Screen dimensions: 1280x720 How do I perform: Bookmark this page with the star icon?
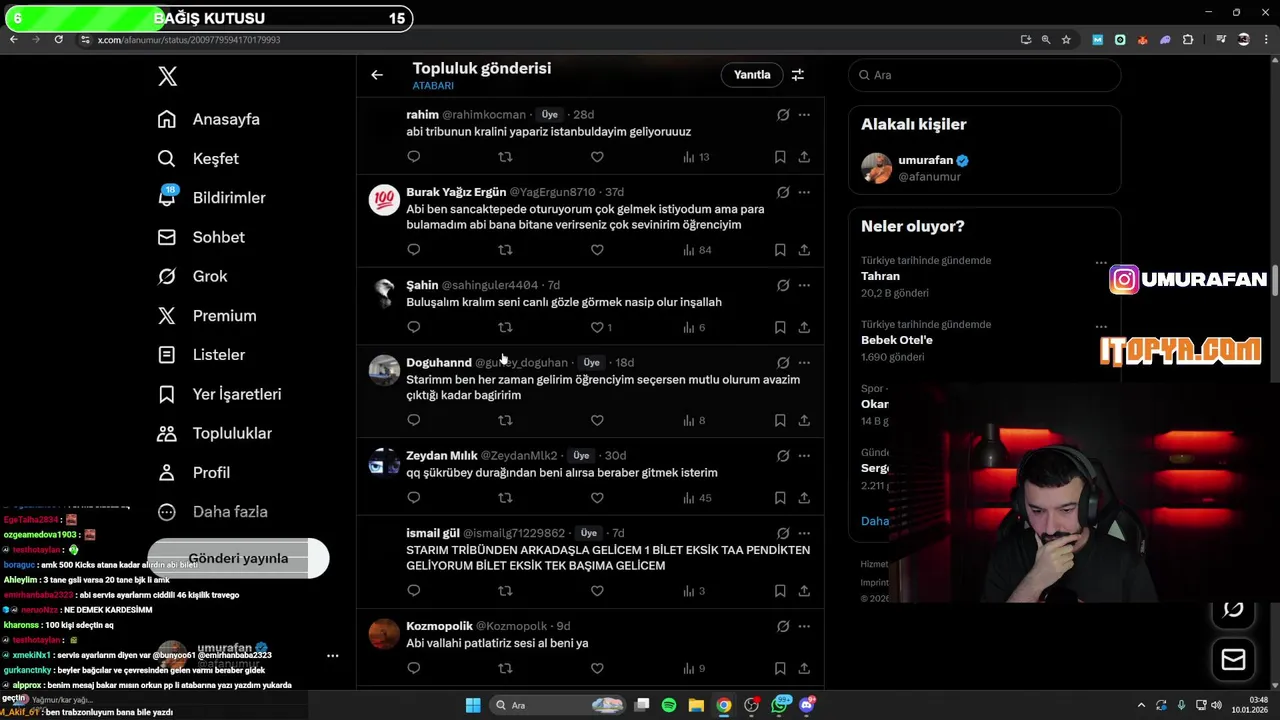[1066, 40]
